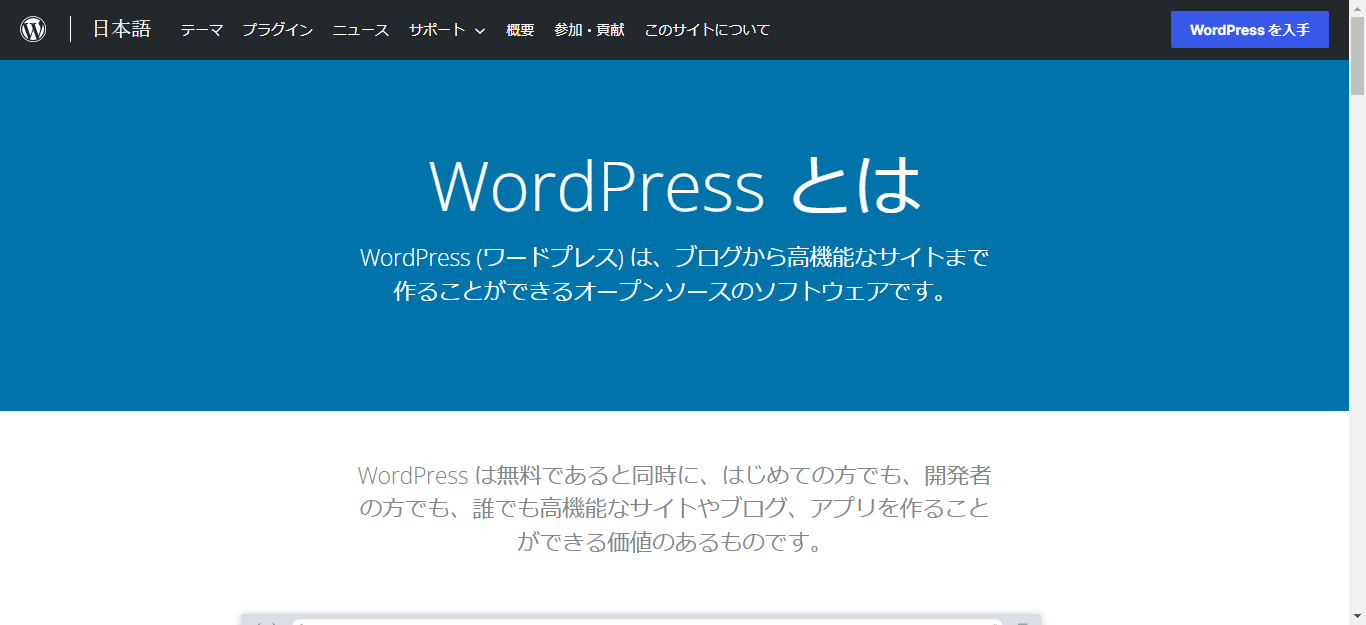Select the 概要 menu item
Screen dimensions: 1366x625
pyautogui.click(x=520, y=30)
